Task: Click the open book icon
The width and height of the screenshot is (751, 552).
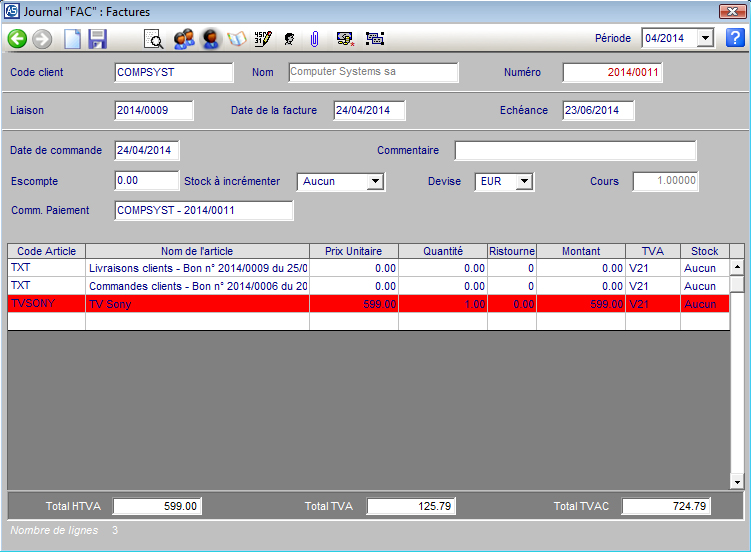Action: [237, 39]
